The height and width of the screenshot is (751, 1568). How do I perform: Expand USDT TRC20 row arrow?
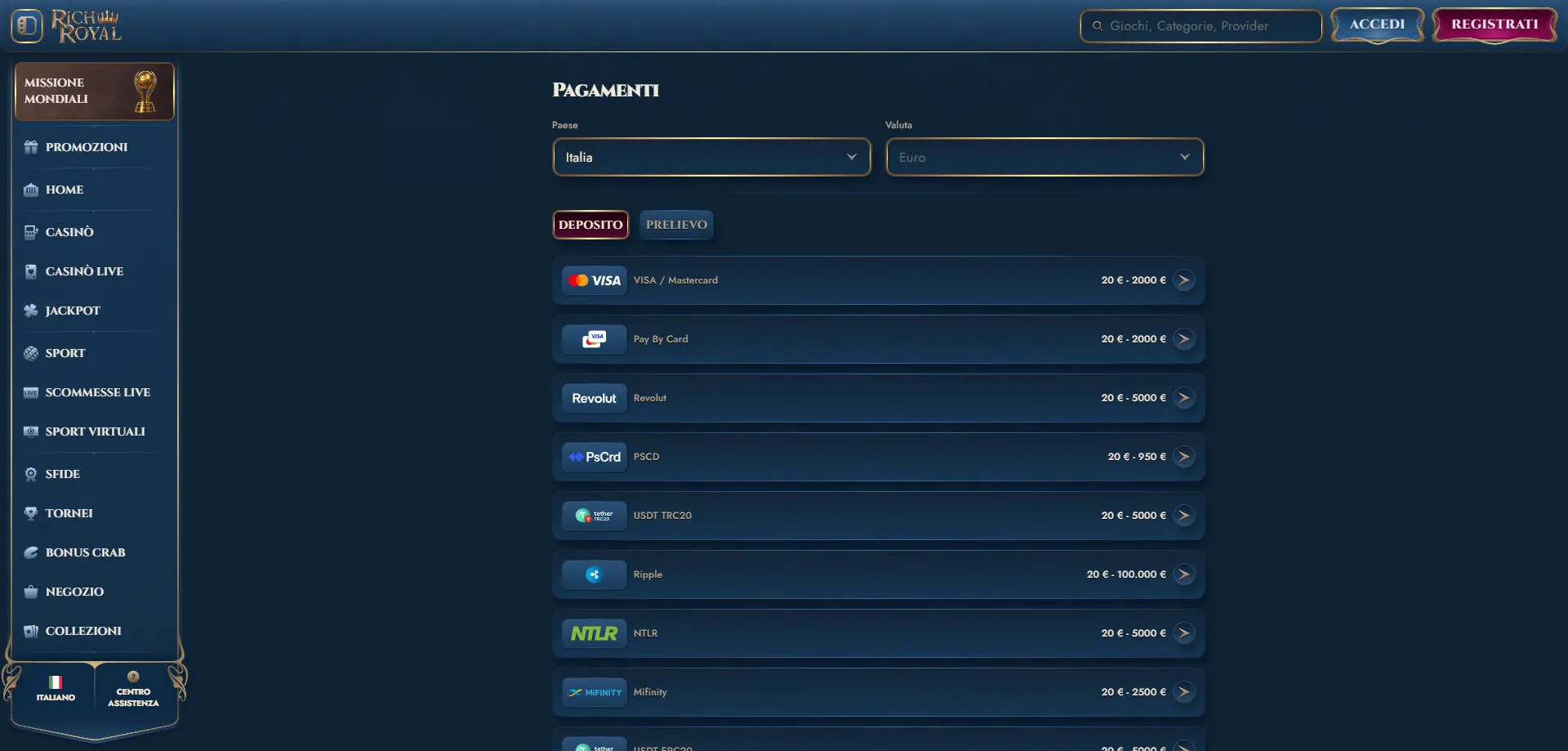1183,516
